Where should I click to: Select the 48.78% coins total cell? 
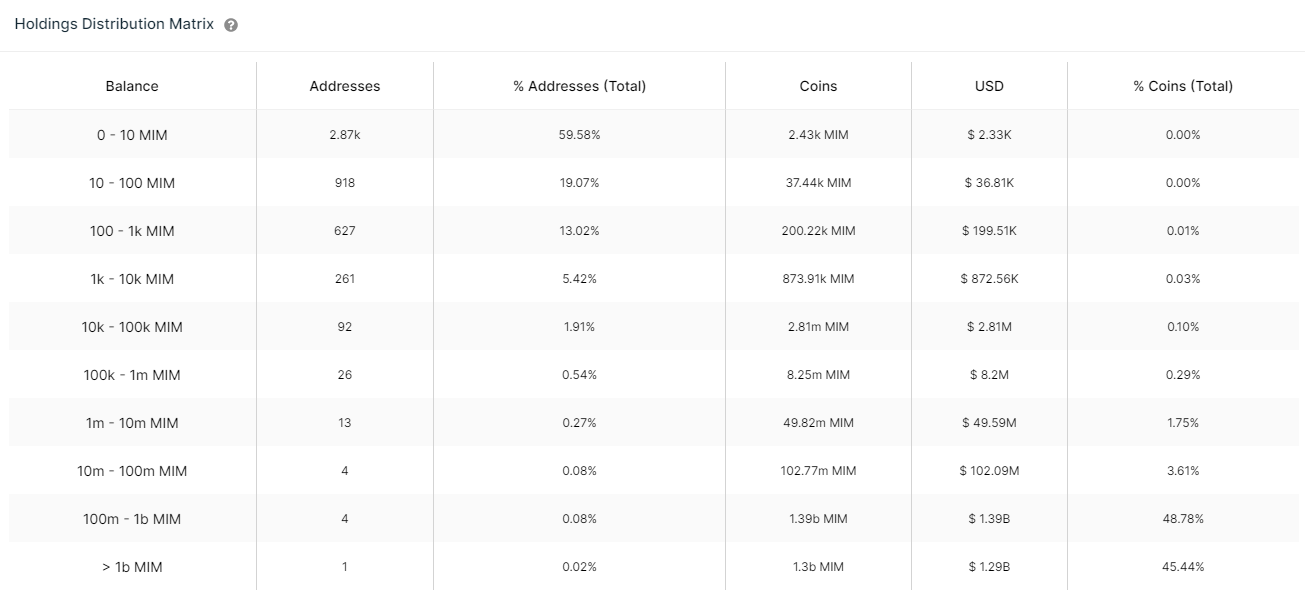pos(1183,519)
